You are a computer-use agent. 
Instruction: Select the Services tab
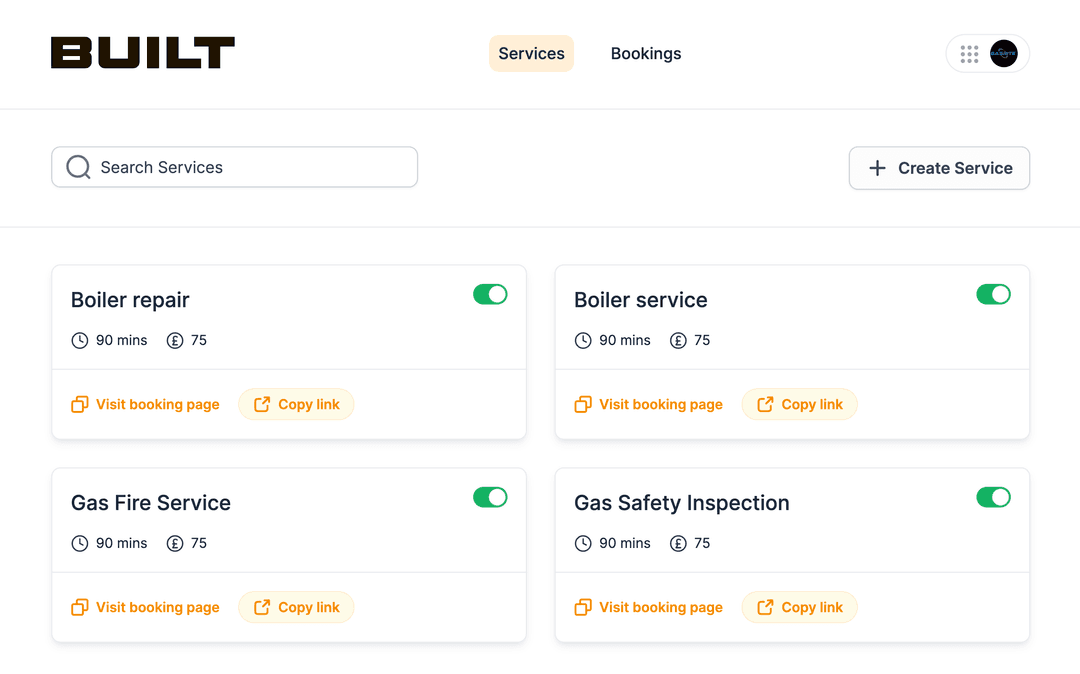click(x=531, y=53)
